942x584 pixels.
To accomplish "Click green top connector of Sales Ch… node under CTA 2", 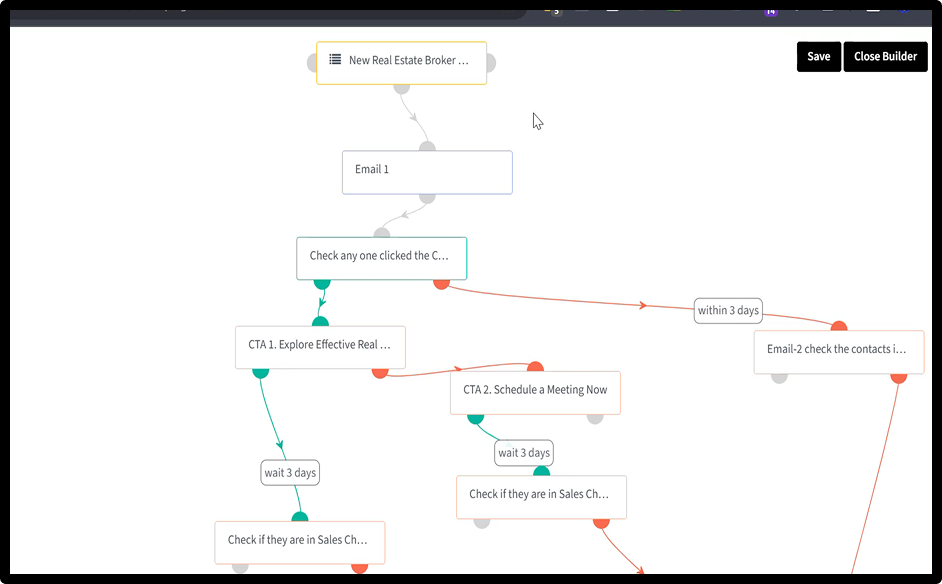I will click(x=541, y=472).
